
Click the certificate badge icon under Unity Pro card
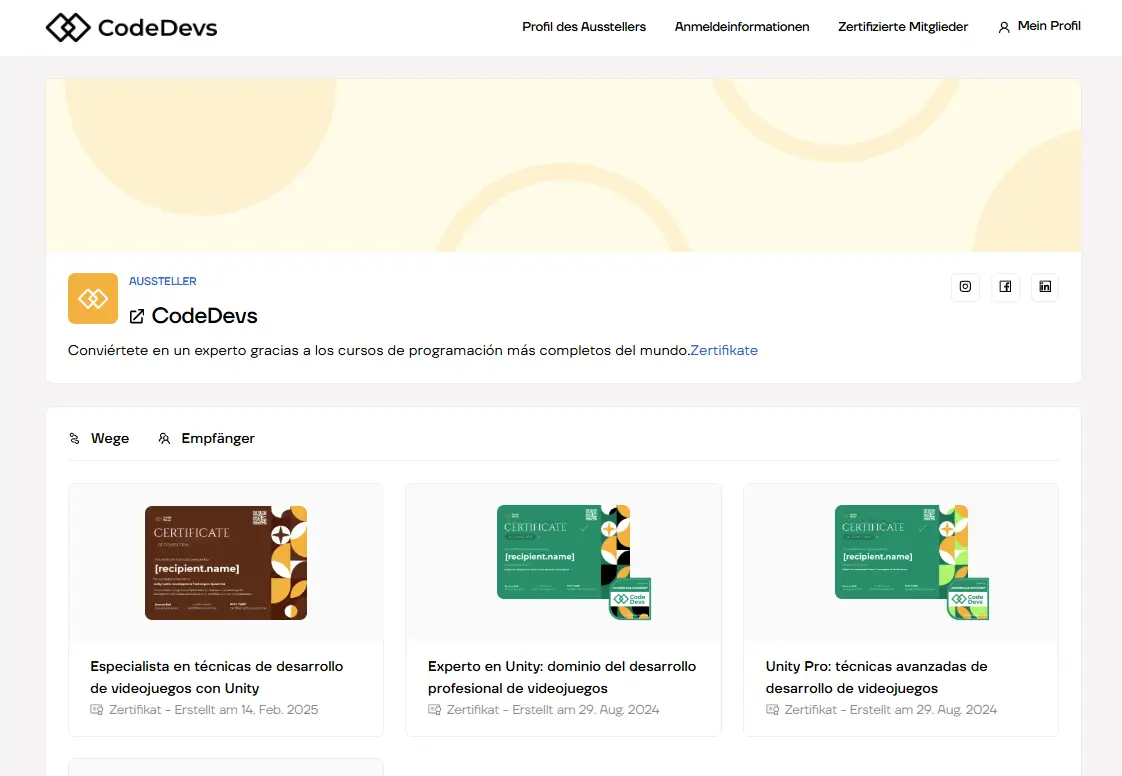772,709
